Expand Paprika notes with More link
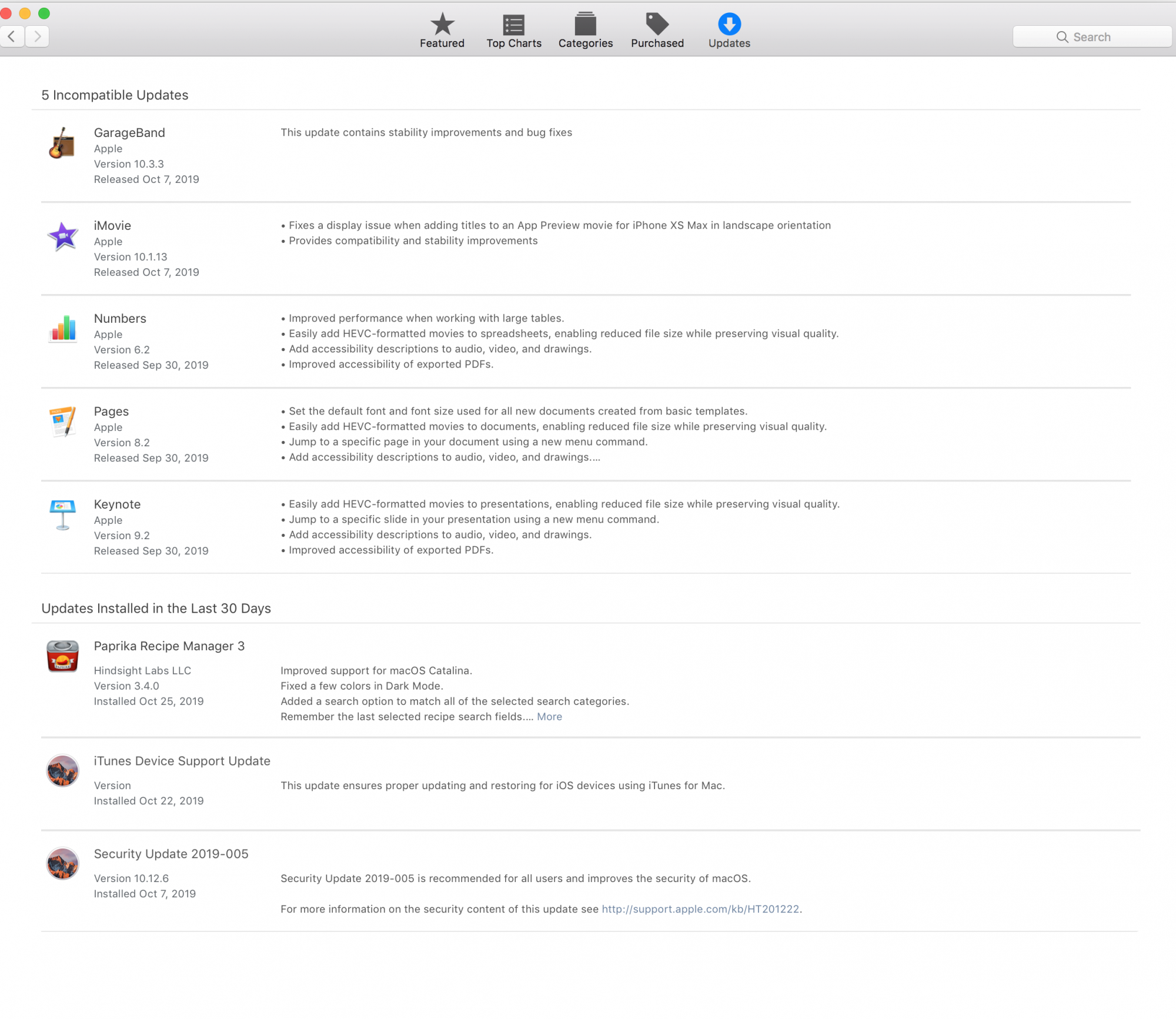The height and width of the screenshot is (1019, 1176). (549, 717)
